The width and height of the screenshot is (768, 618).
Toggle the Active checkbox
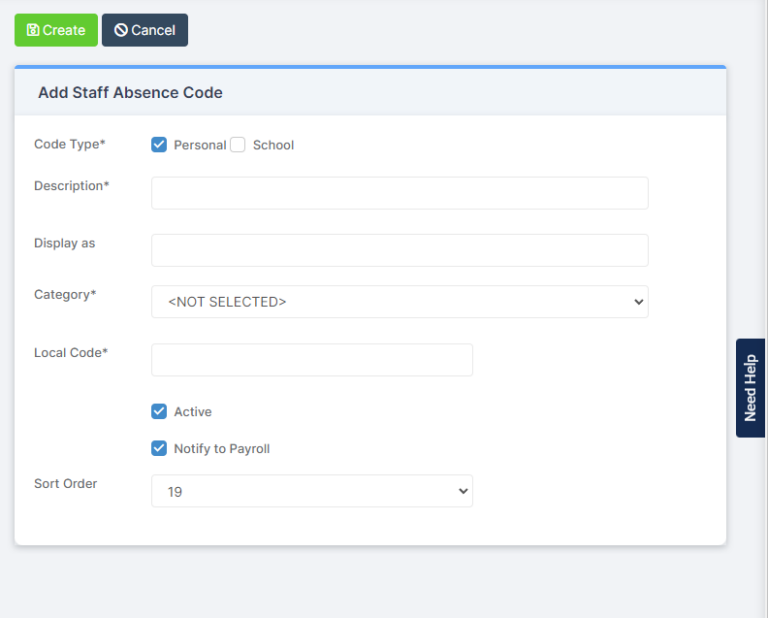[159, 411]
